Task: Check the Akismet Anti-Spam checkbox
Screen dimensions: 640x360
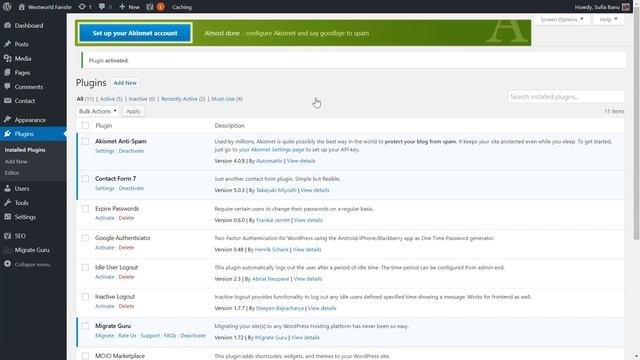Action: 85,141
